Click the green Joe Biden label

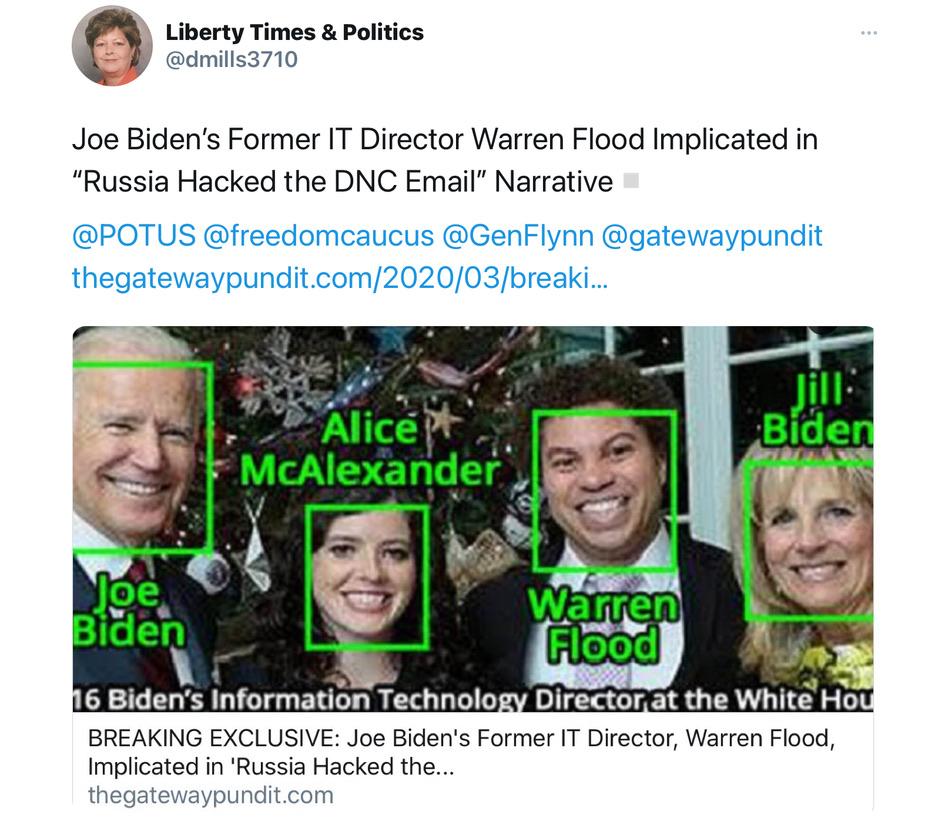click(128, 611)
